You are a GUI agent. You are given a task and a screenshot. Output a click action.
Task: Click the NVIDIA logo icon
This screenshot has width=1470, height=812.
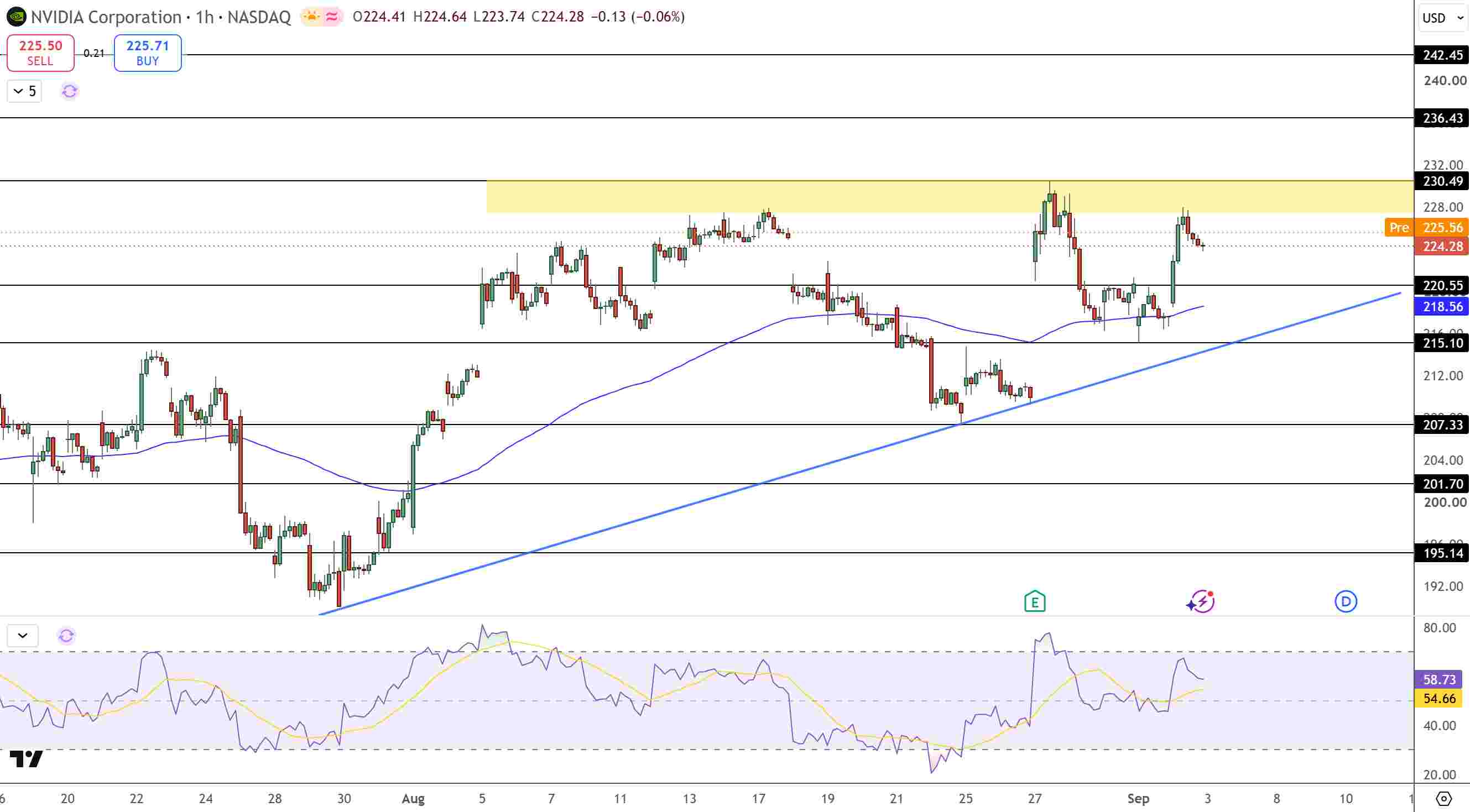[x=16, y=17]
